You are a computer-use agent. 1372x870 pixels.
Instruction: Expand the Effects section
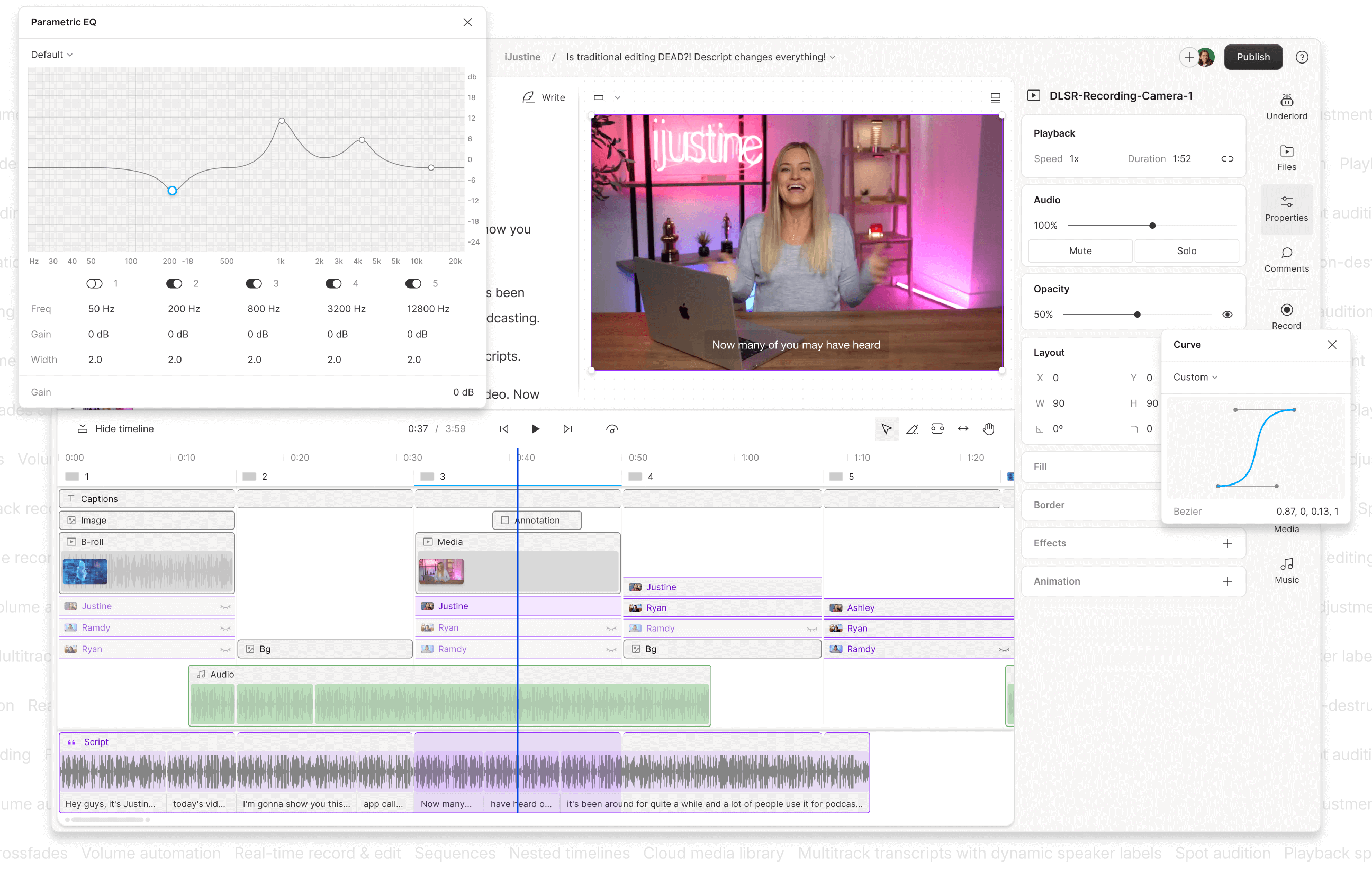click(1228, 543)
